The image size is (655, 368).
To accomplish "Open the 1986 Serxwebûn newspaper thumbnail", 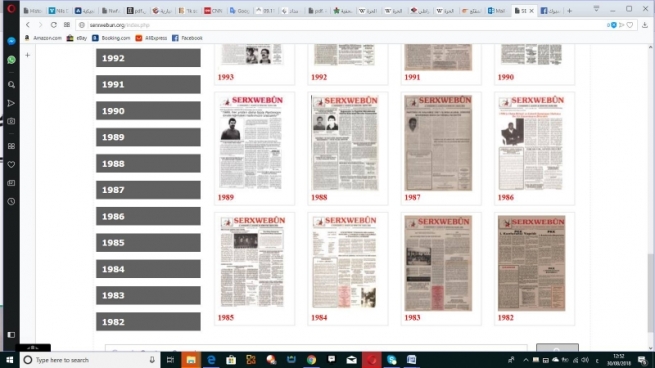I will [531, 142].
